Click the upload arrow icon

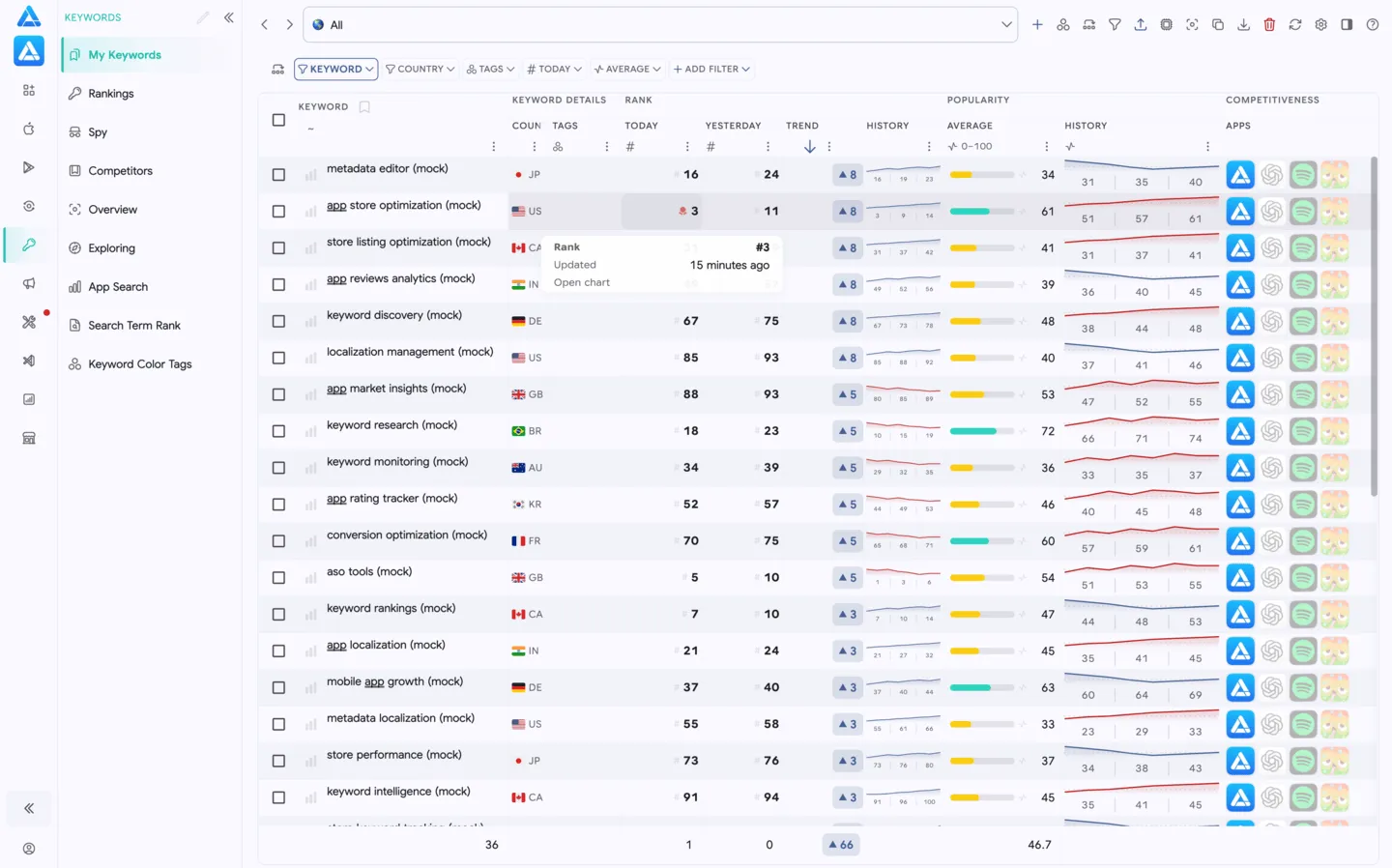(x=1141, y=25)
